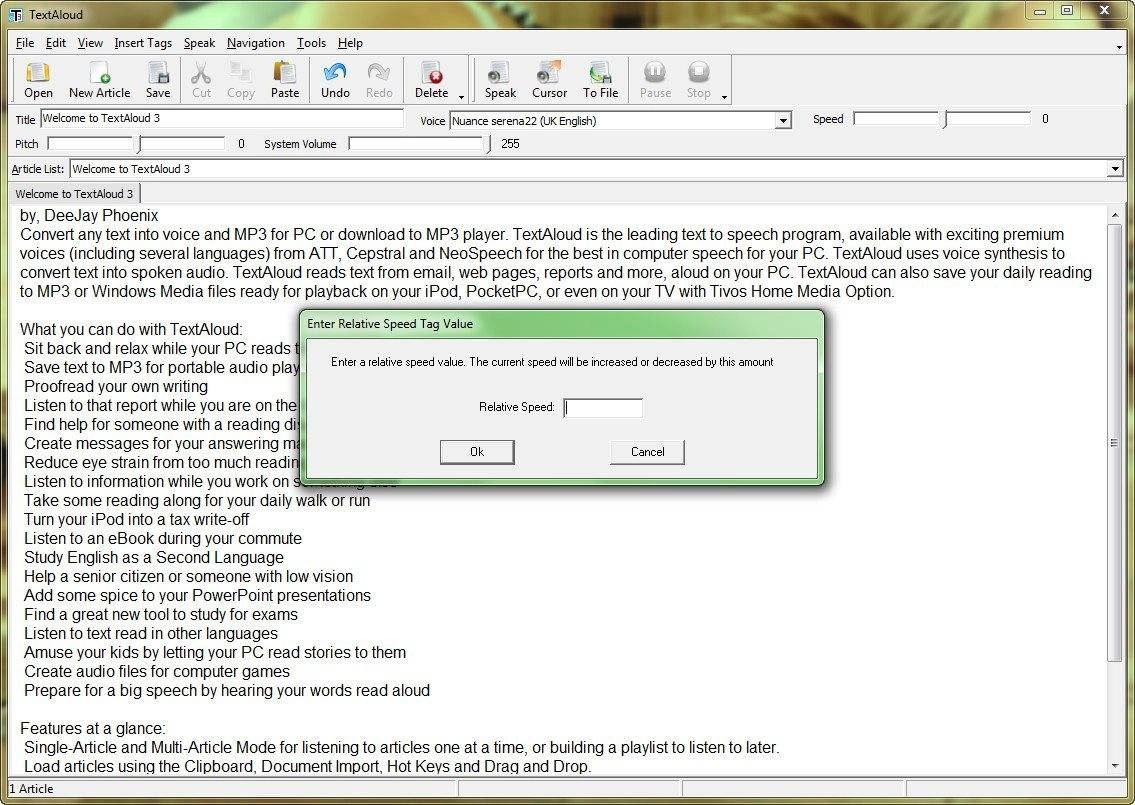The width and height of the screenshot is (1135, 805).
Task: Click 'Study English as a Second Language' line
Action: [153, 557]
